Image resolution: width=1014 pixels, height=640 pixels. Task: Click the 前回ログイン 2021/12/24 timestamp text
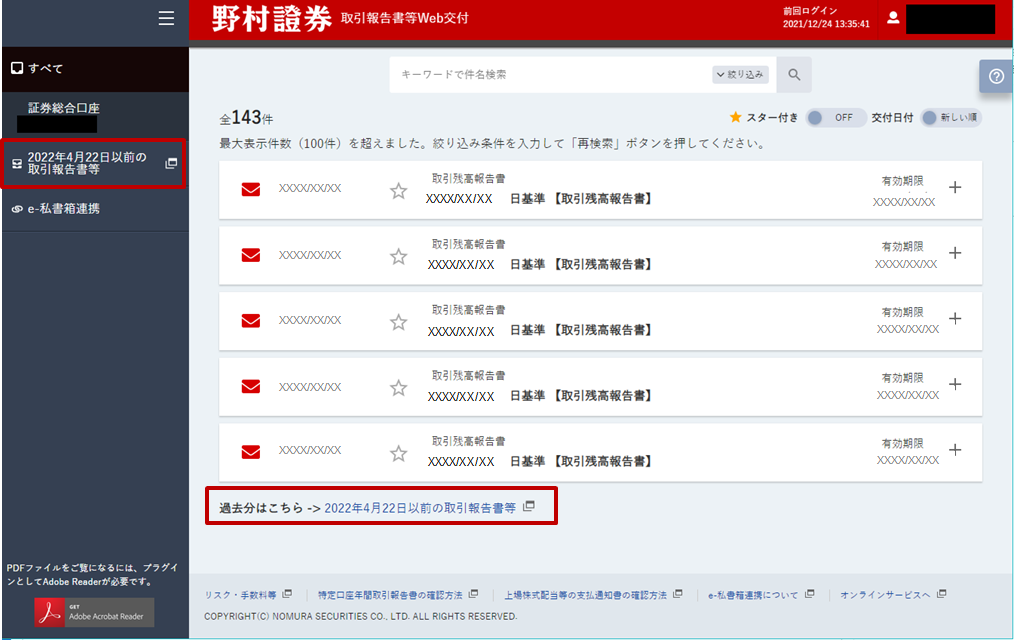826,18
